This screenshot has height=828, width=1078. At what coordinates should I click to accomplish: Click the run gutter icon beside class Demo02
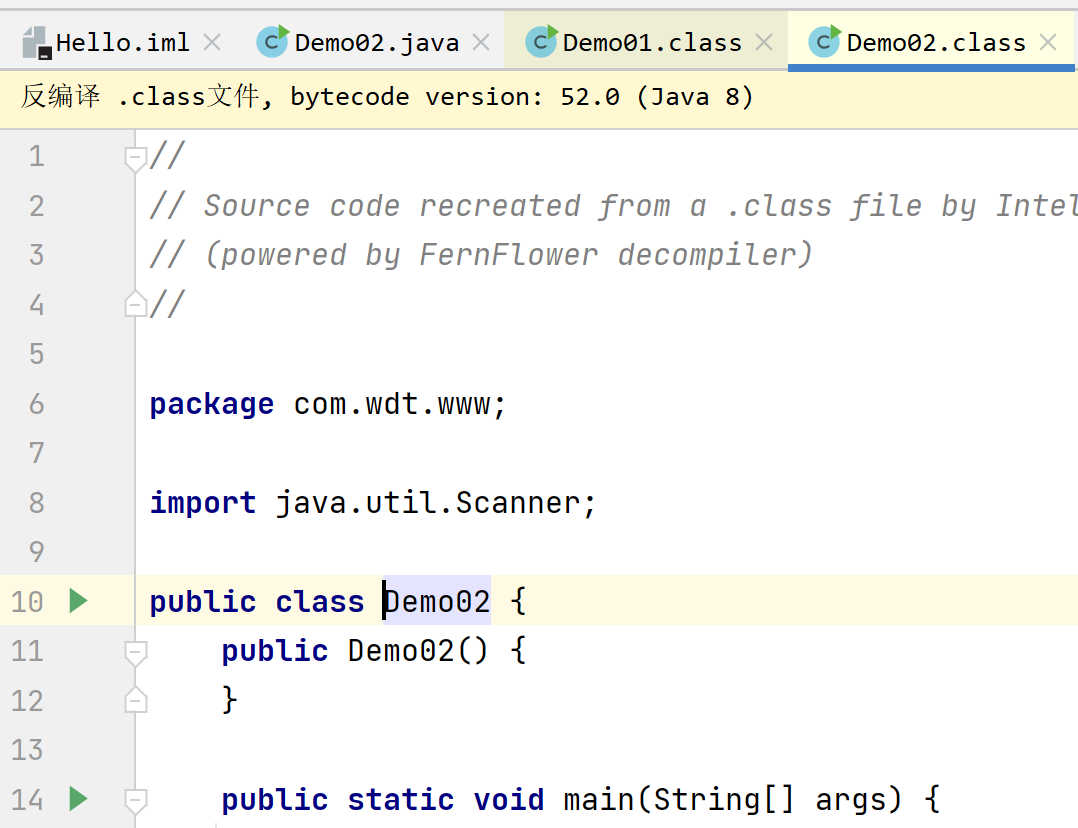pos(78,601)
